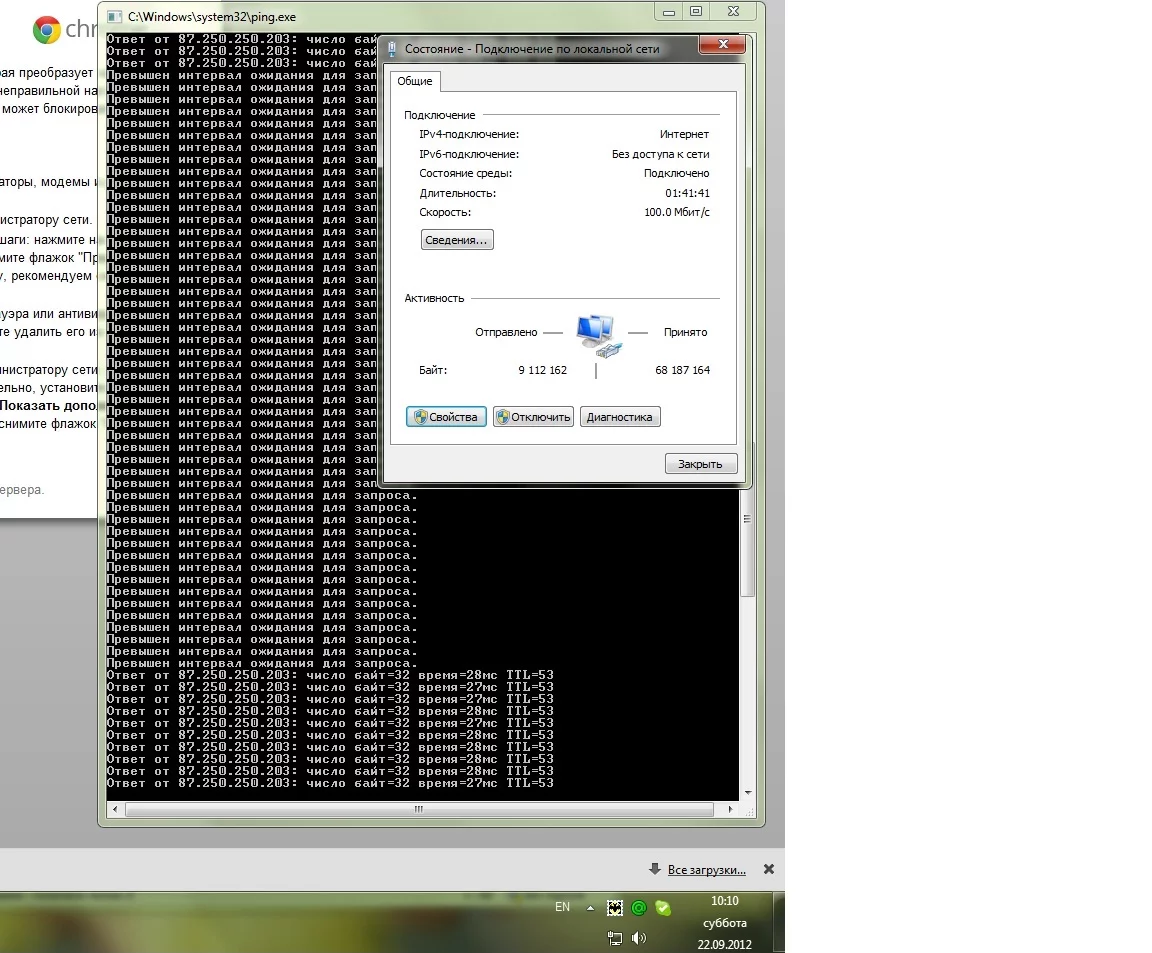Run the Диагностика button

point(620,417)
